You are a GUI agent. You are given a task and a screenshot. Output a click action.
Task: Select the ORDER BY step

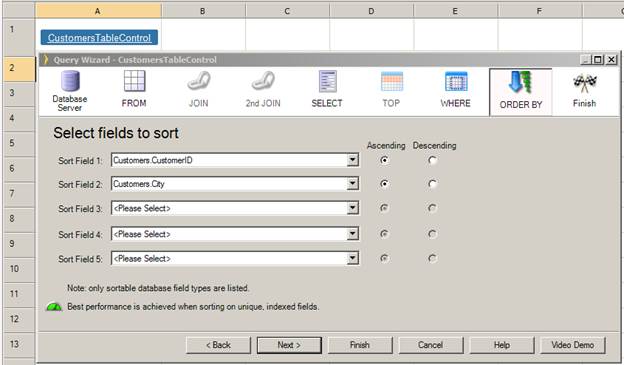point(521,92)
